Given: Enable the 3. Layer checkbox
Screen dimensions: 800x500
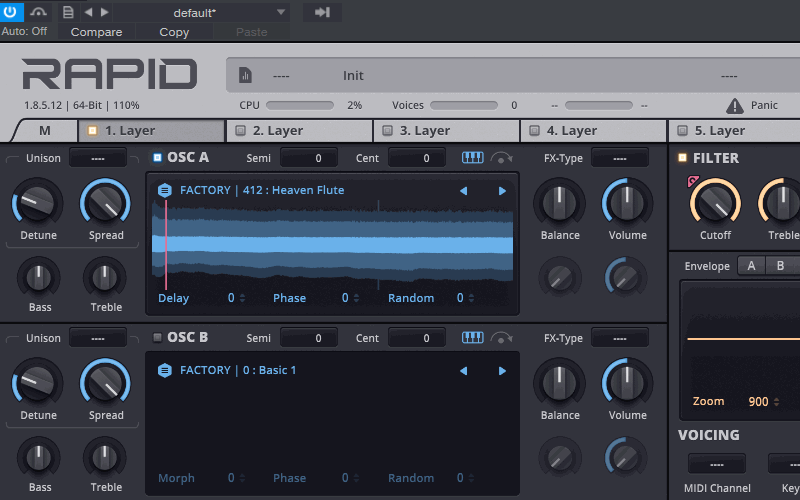Looking at the screenshot, I should tap(387, 131).
